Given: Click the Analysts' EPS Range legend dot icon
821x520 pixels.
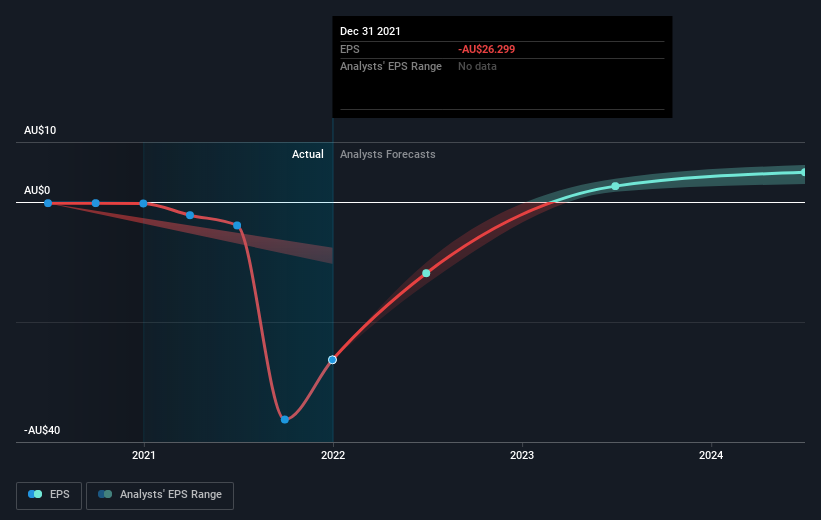Looking at the screenshot, I should pyautogui.click(x=105, y=494).
